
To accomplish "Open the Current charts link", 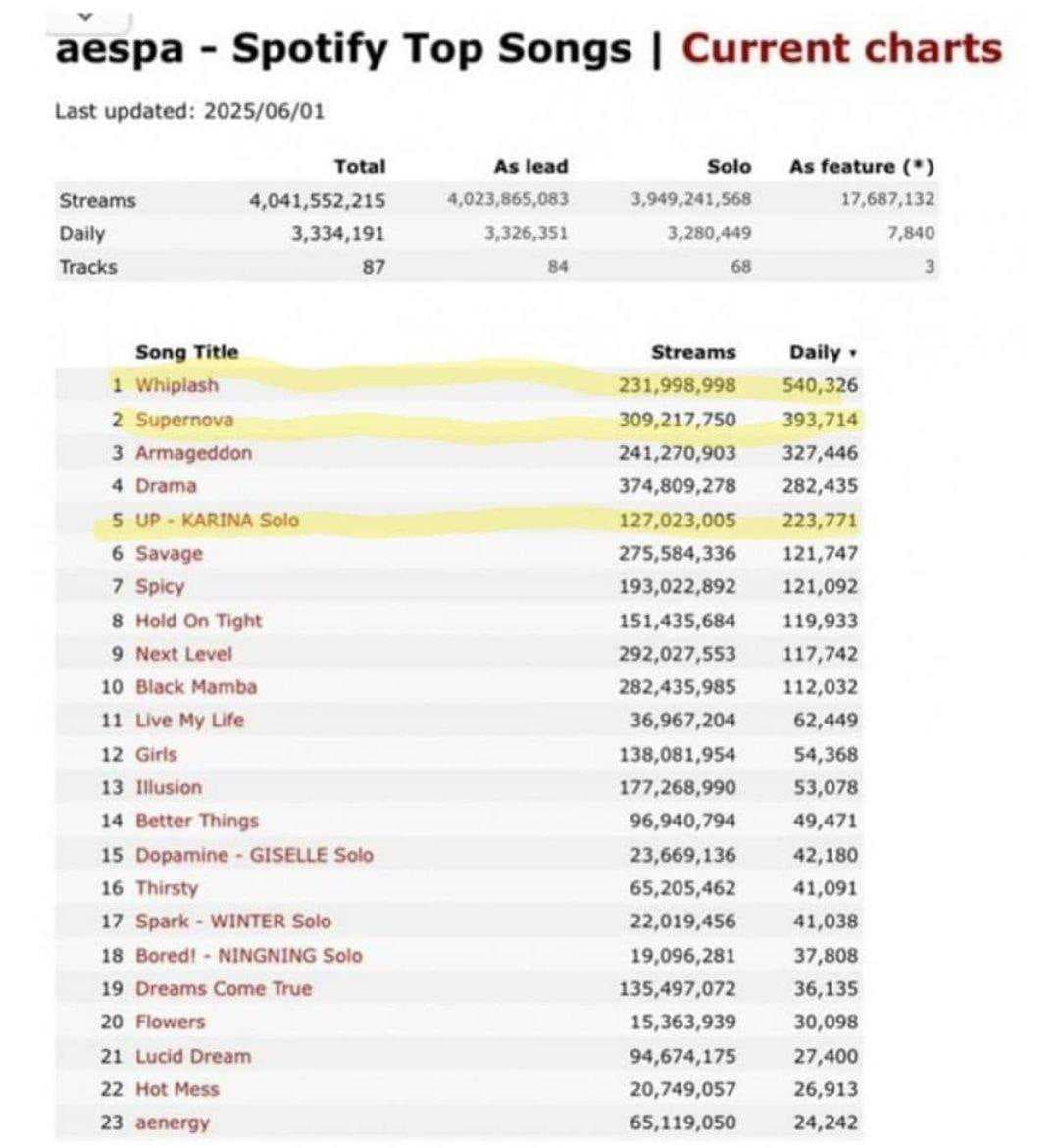I will pos(841,48).
